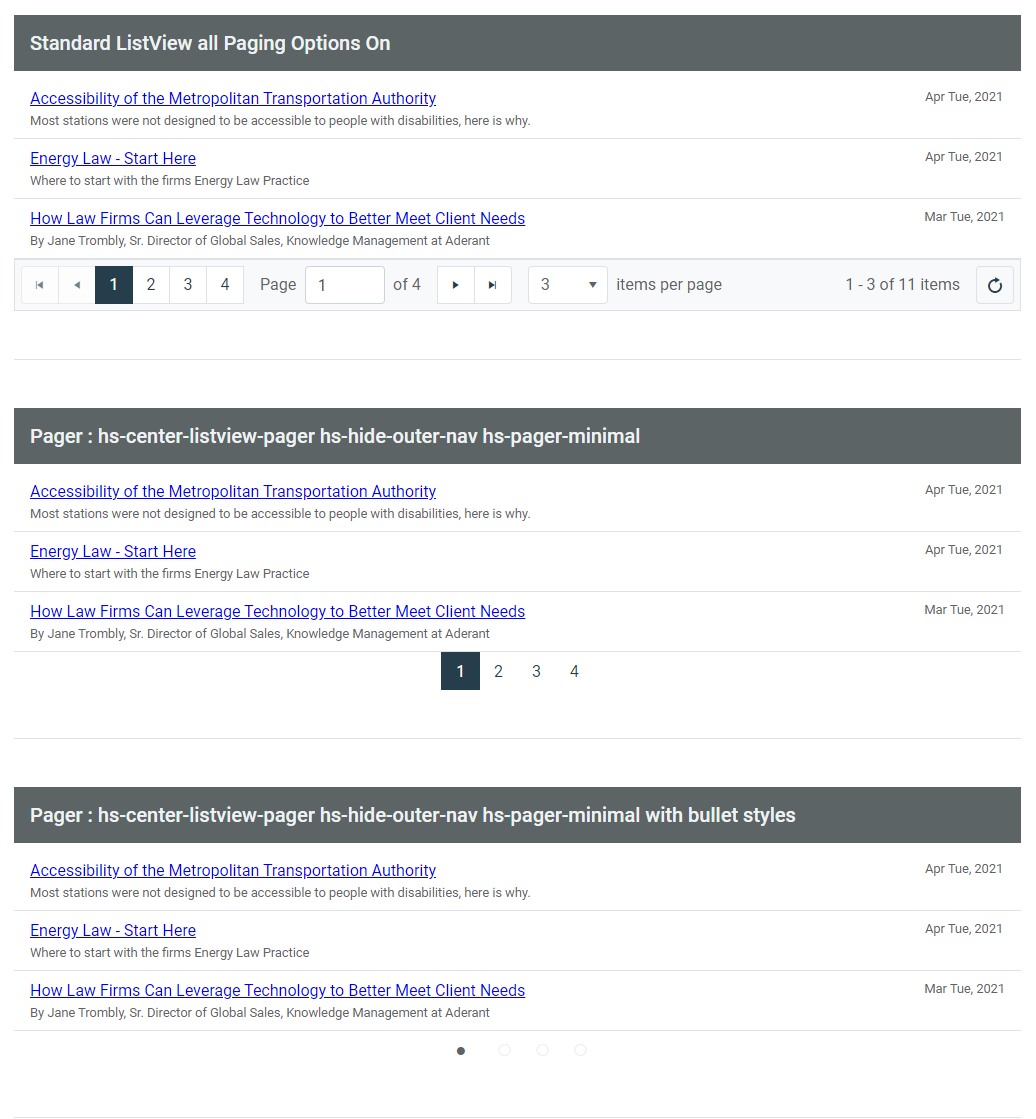
Task: Click the previous page arrow
Action: (77, 284)
